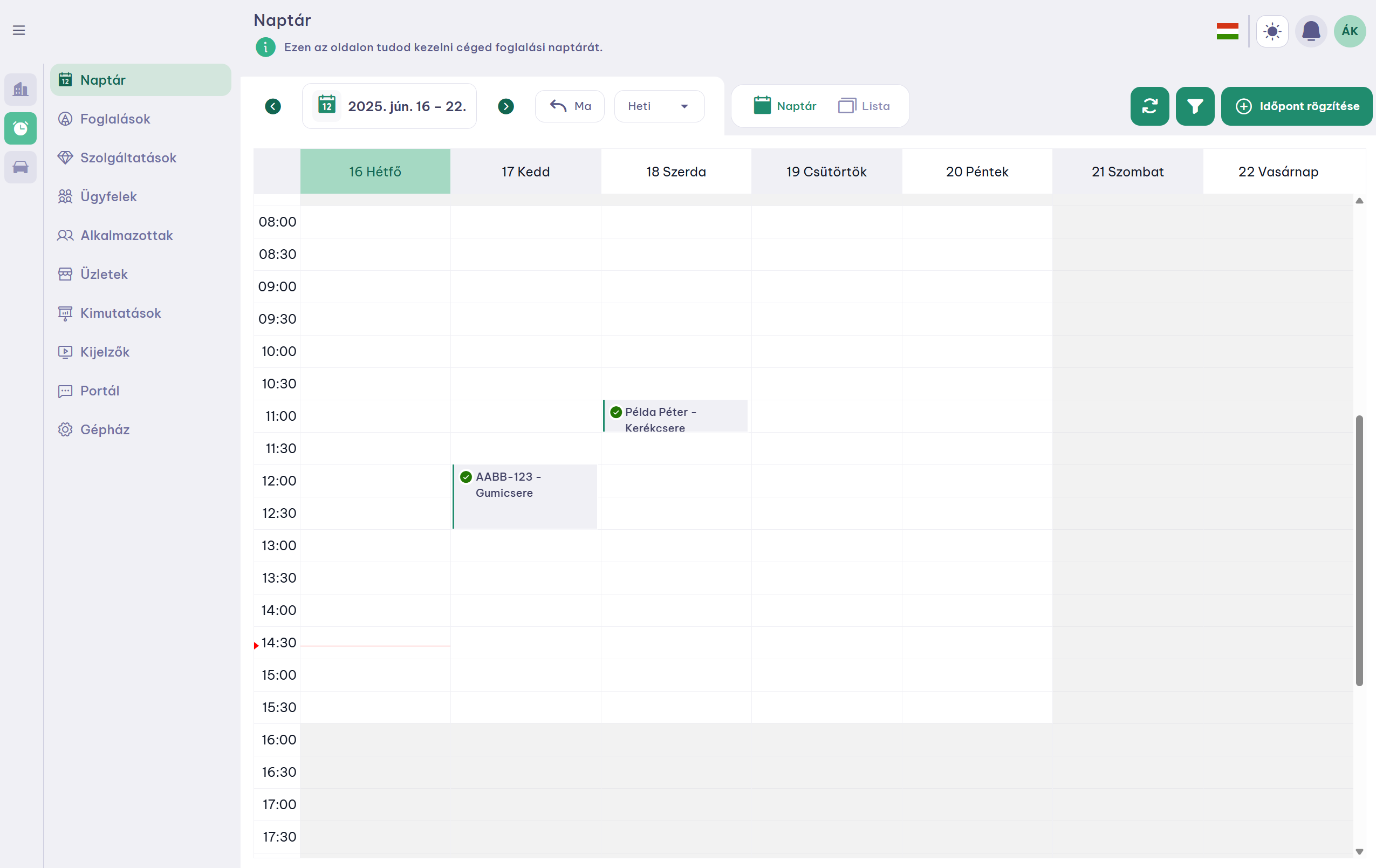Viewport: 1376px width, 868px height.
Task: Go to previous week with the arrow
Action: pos(272,106)
